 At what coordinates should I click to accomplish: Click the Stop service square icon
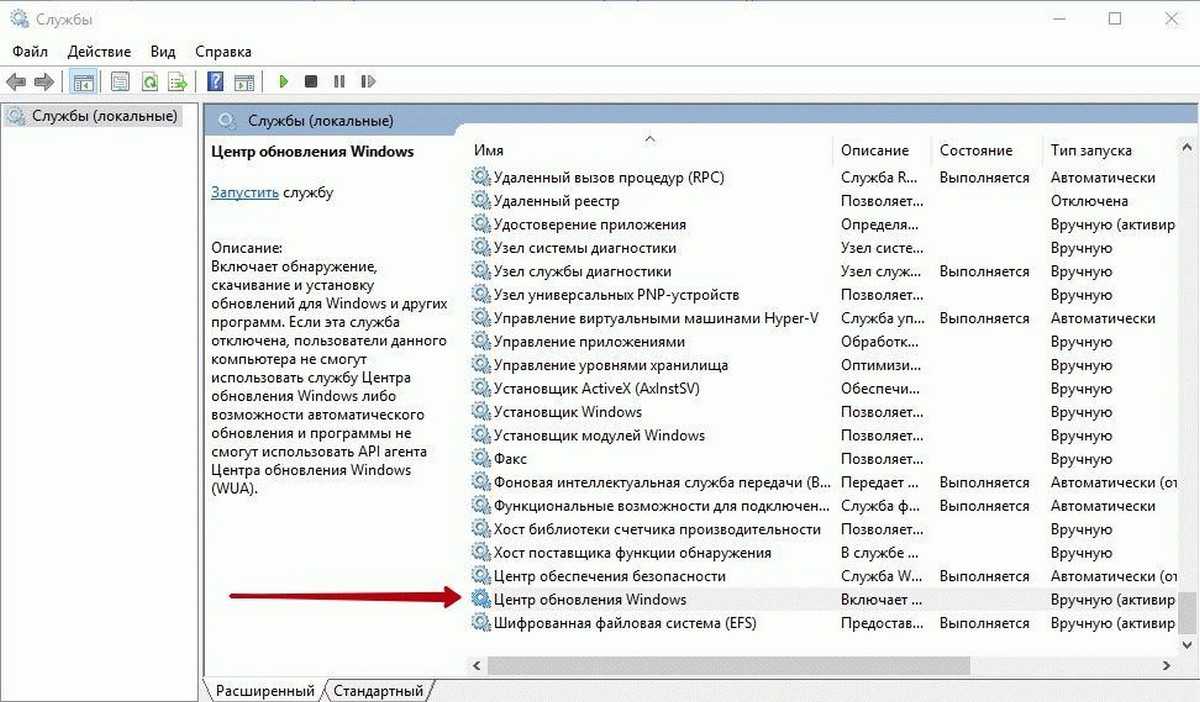311,82
